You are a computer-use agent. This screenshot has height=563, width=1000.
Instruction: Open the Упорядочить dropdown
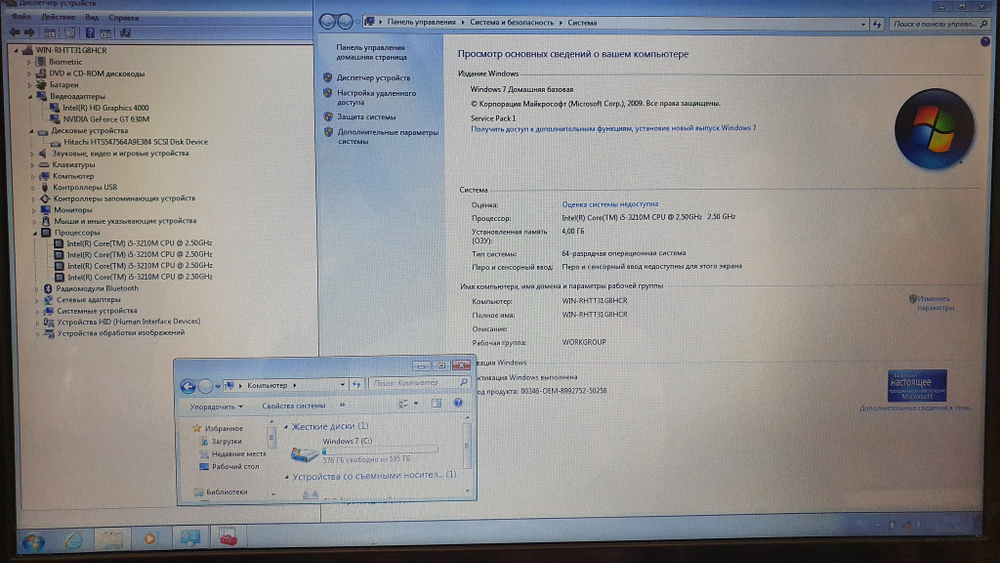pyautogui.click(x=216, y=407)
